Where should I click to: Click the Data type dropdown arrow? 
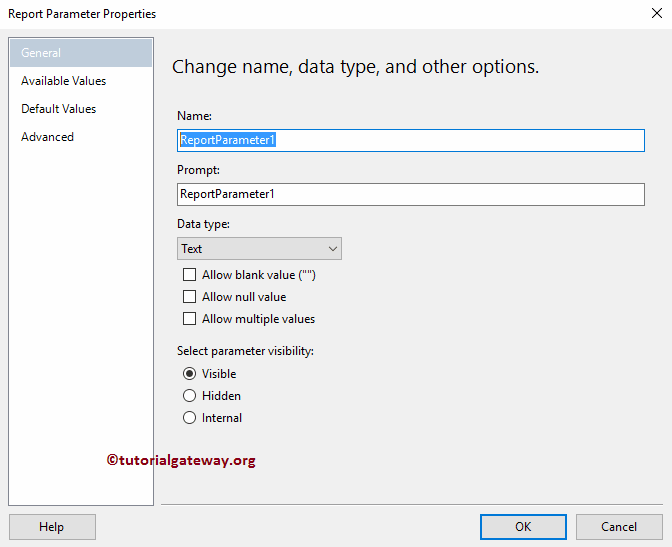(333, 249)
